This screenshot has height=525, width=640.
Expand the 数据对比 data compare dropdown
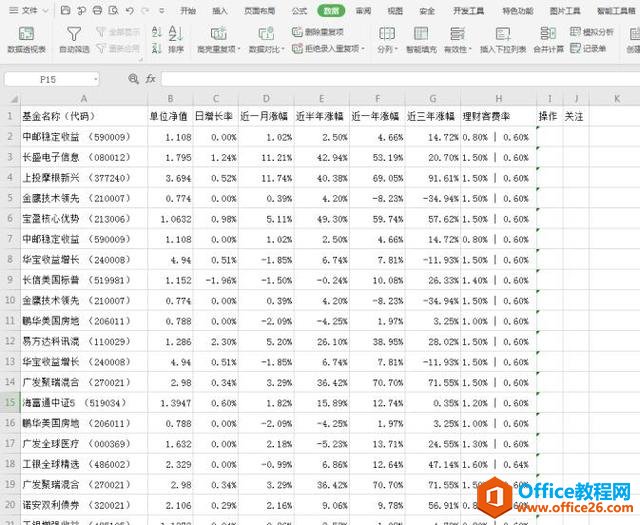[x=283, y=49]
